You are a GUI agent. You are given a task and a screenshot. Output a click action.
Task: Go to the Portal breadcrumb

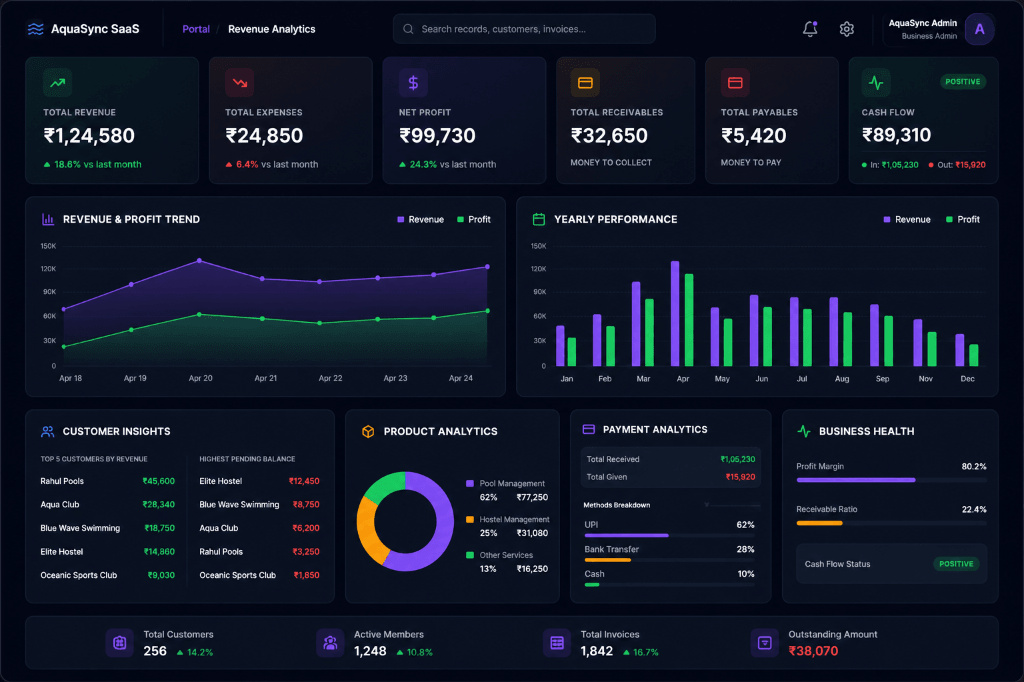pos(196,29)
